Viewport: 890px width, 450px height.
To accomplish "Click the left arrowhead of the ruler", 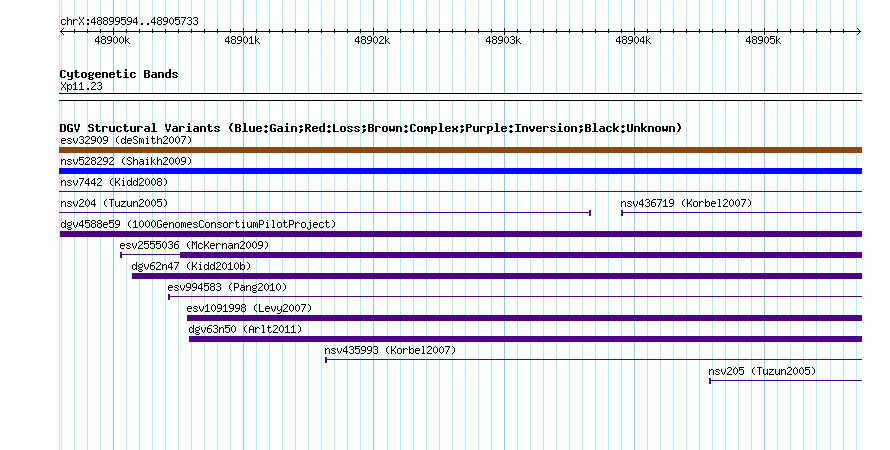I will (x=62, y=31).
